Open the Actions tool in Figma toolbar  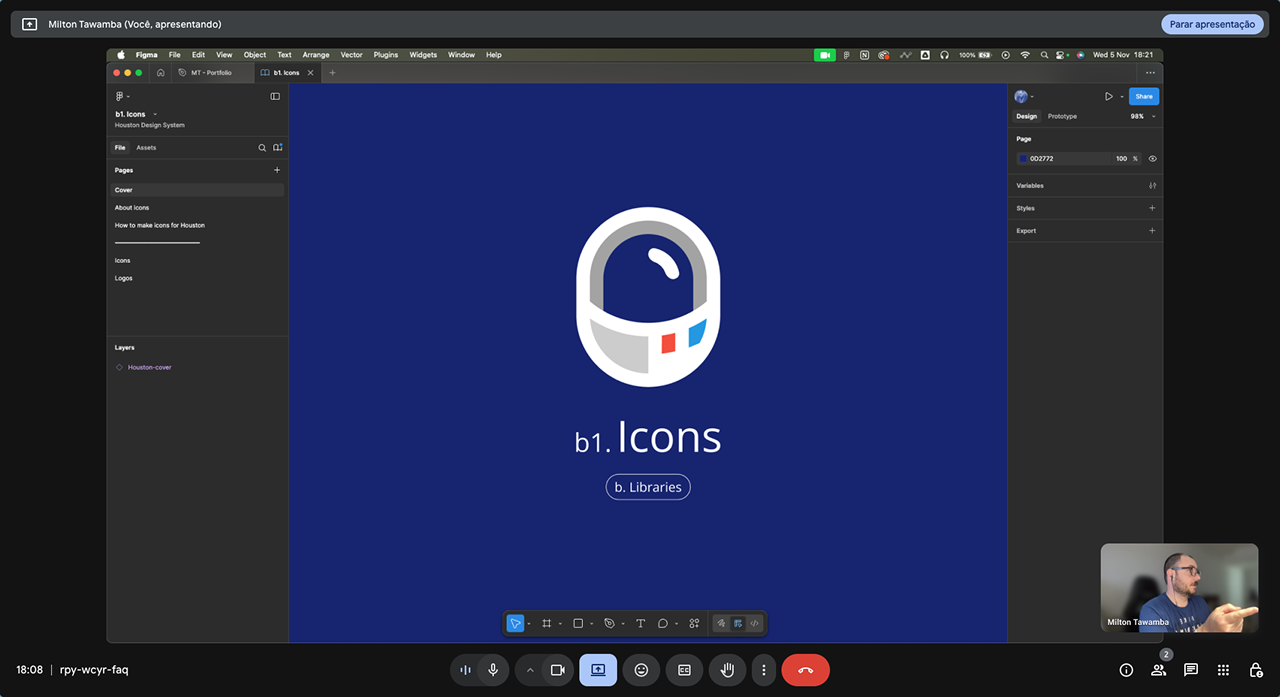[694, 623]
